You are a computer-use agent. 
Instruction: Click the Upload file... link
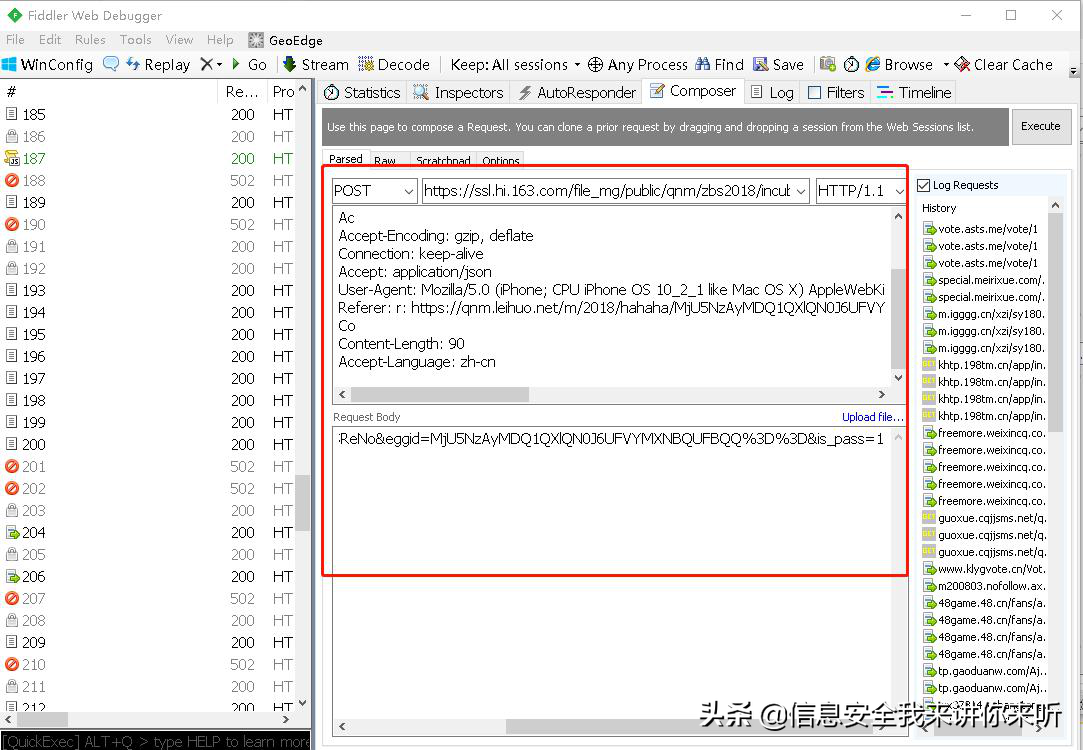coord(872,417)
